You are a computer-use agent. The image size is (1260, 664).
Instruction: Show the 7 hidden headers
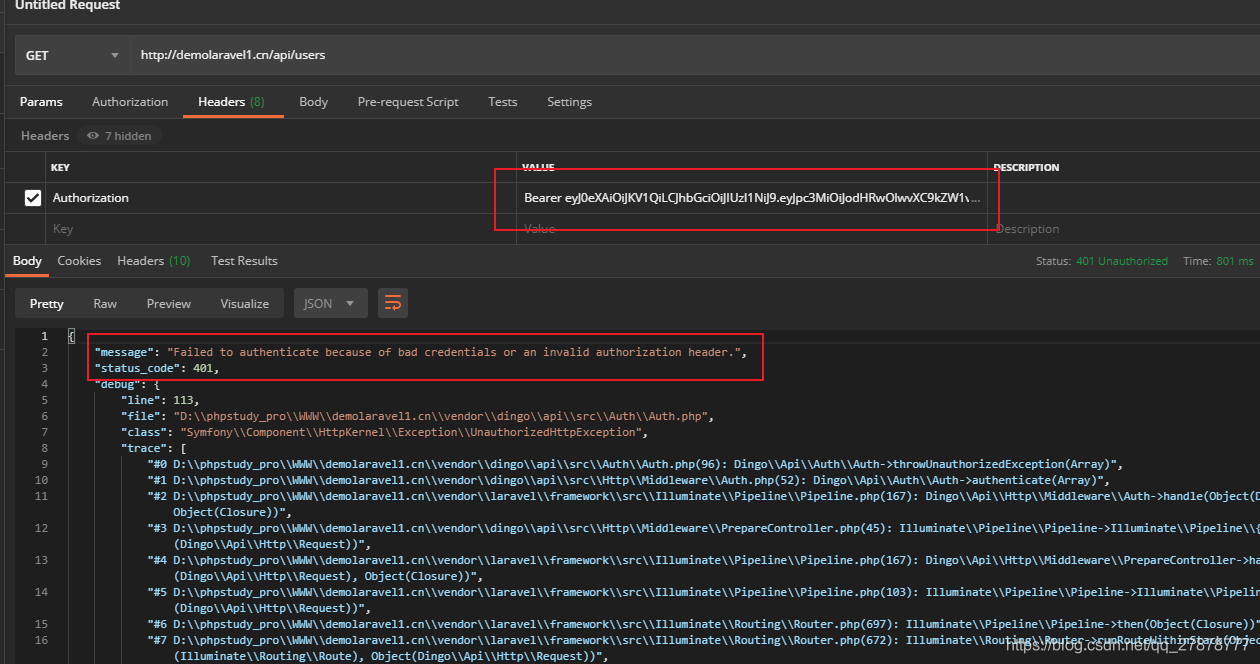coord(119,136)
